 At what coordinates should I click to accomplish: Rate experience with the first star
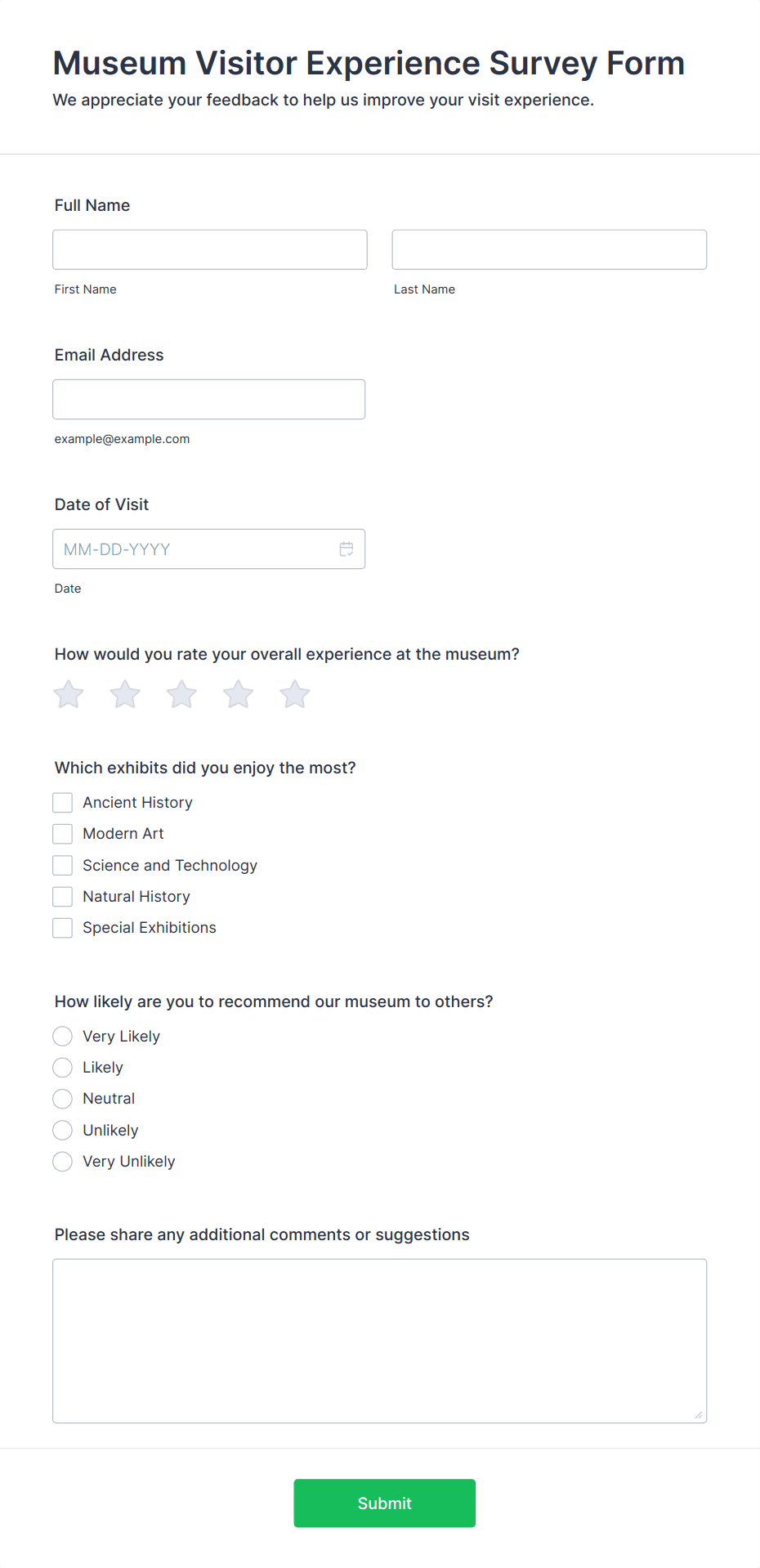coord(69,694)
